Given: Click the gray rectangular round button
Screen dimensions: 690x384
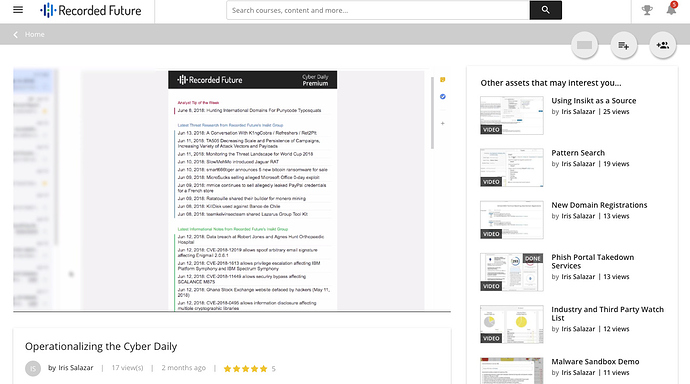Looking at the screenshot, I should coord(584,45).
